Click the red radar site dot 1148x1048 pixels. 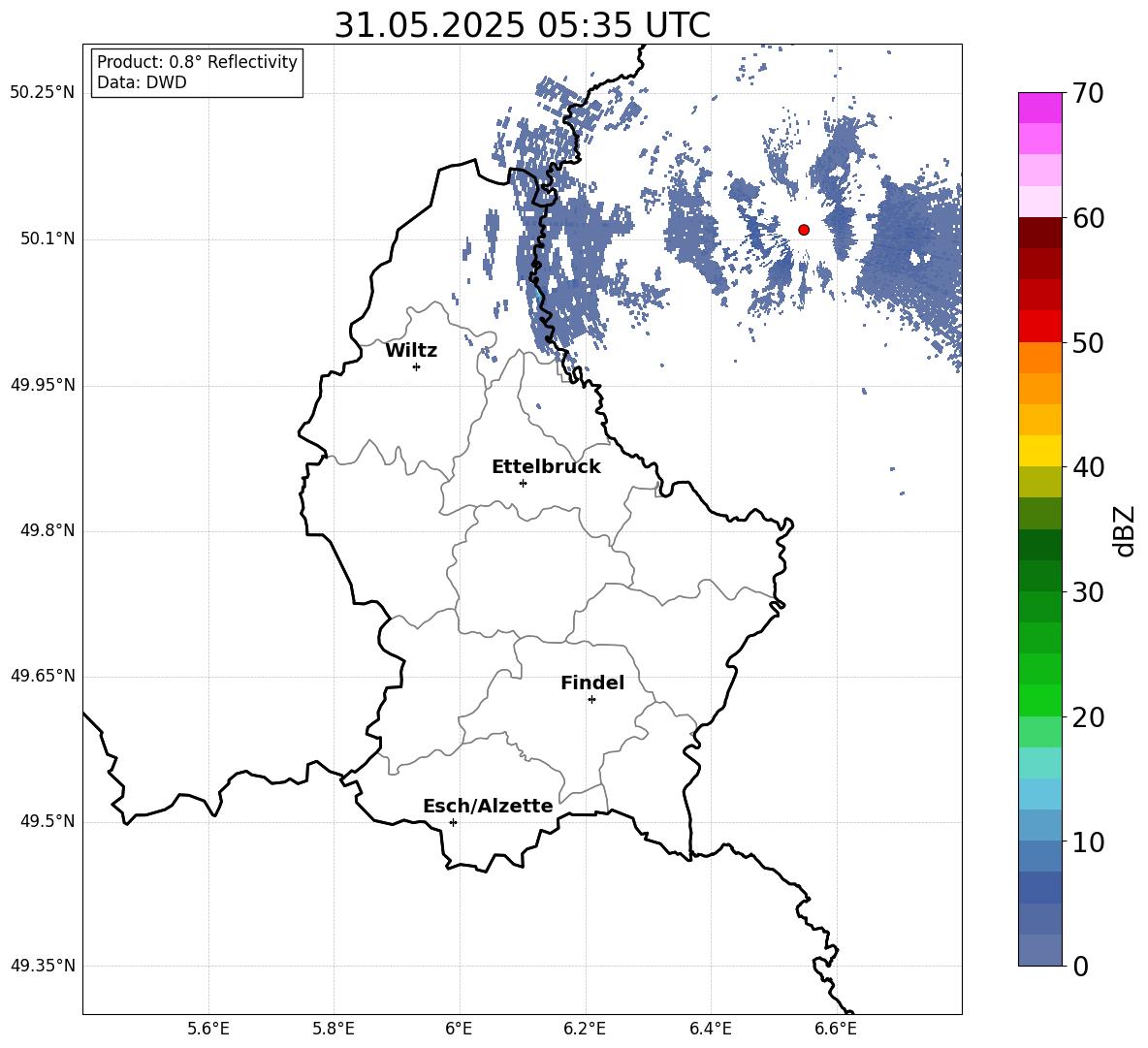pos(804,230)
